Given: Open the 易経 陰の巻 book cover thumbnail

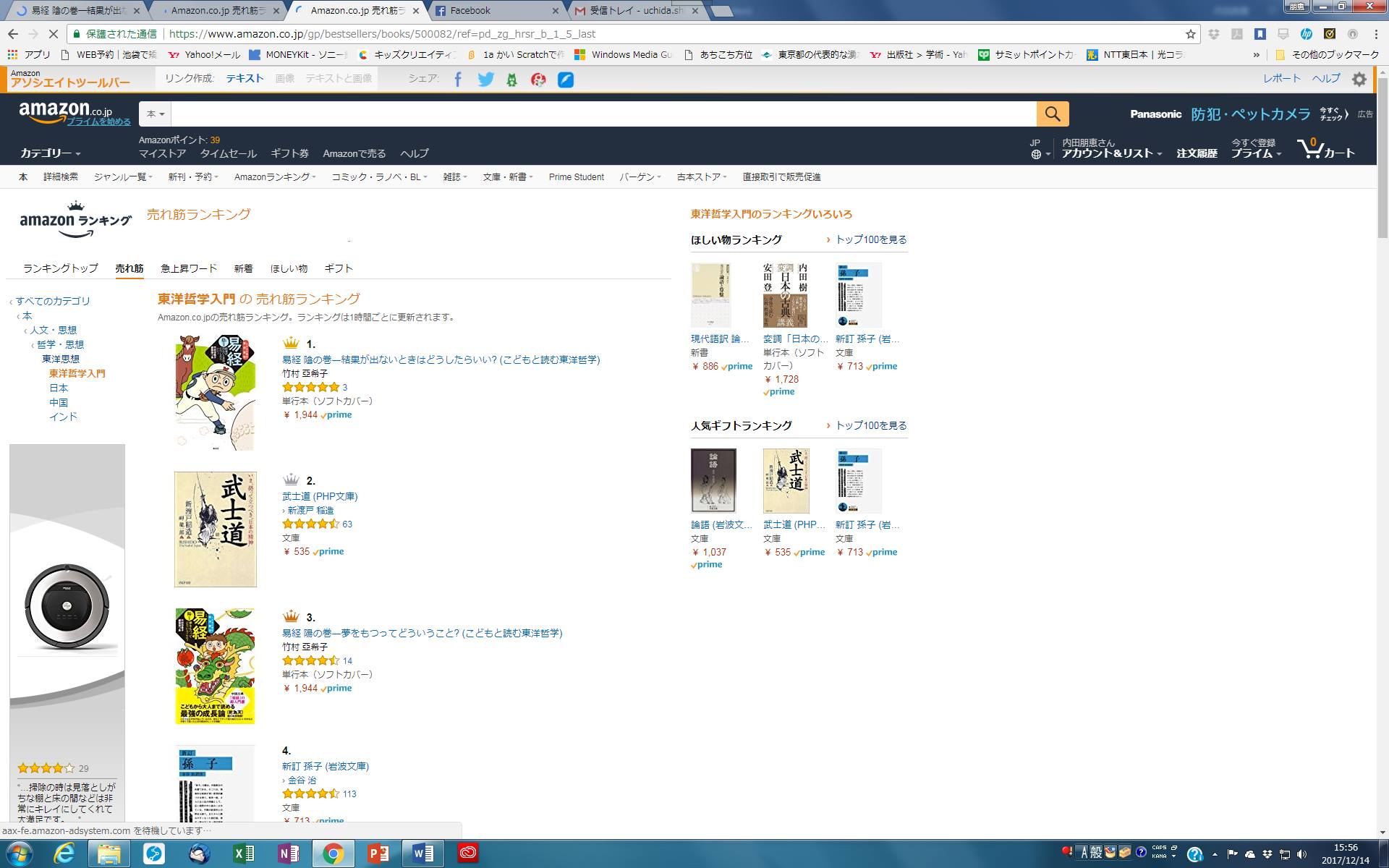Looking at the screenshot, I should 216,393.
